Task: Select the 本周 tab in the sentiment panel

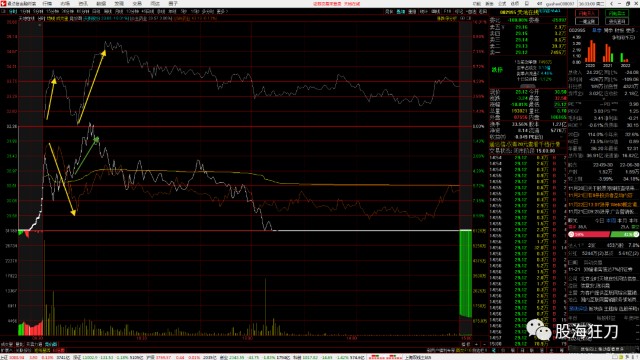Action: (611, 220)
